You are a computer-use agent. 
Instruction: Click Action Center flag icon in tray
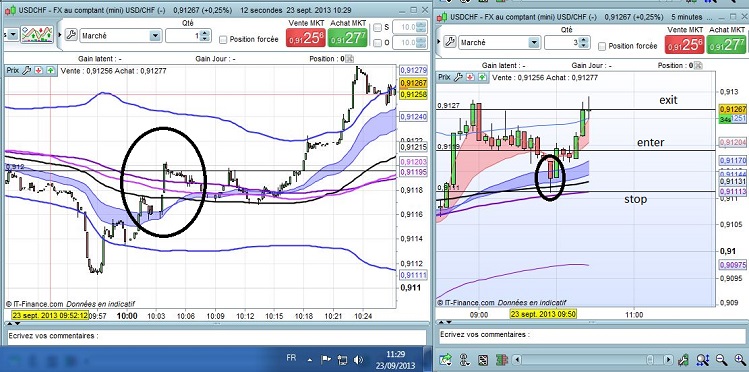point(326,359)
